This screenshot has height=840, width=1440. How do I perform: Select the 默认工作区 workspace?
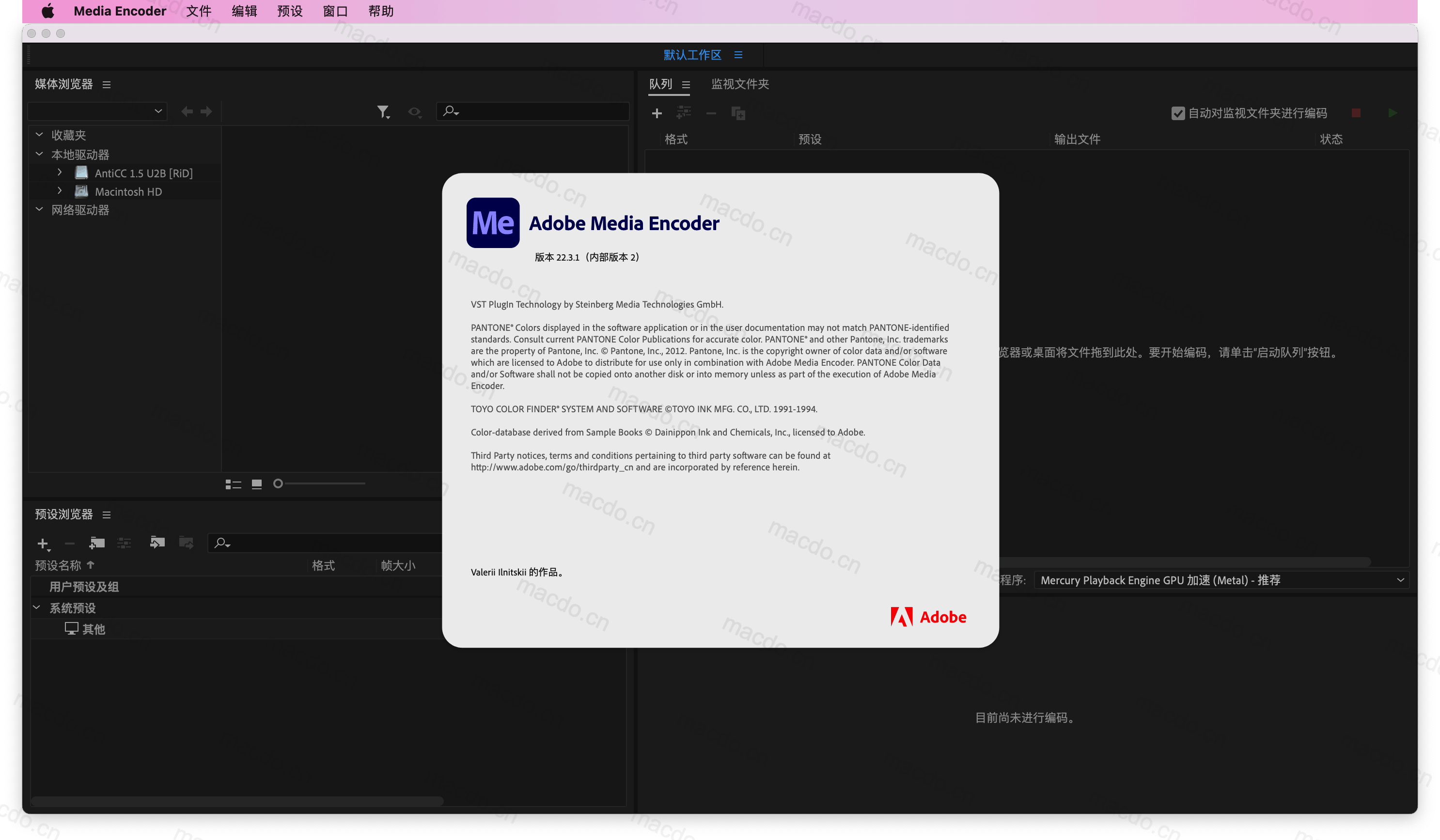tap(692, 55)
